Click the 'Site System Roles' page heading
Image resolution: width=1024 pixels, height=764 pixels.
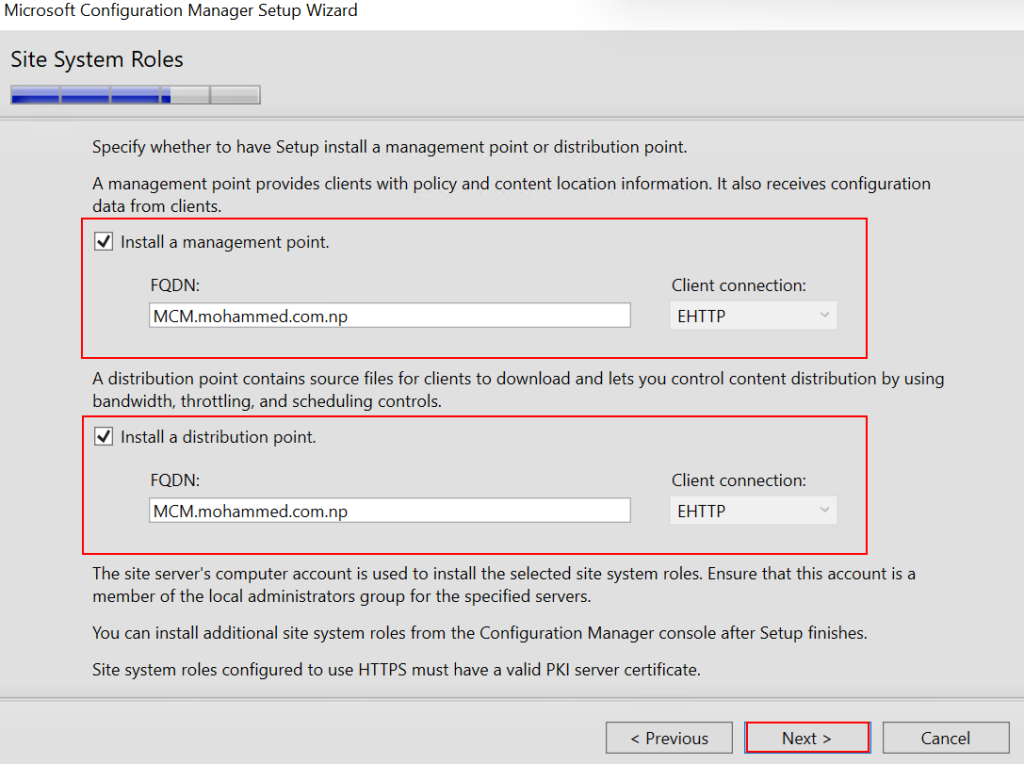[97, 60]
